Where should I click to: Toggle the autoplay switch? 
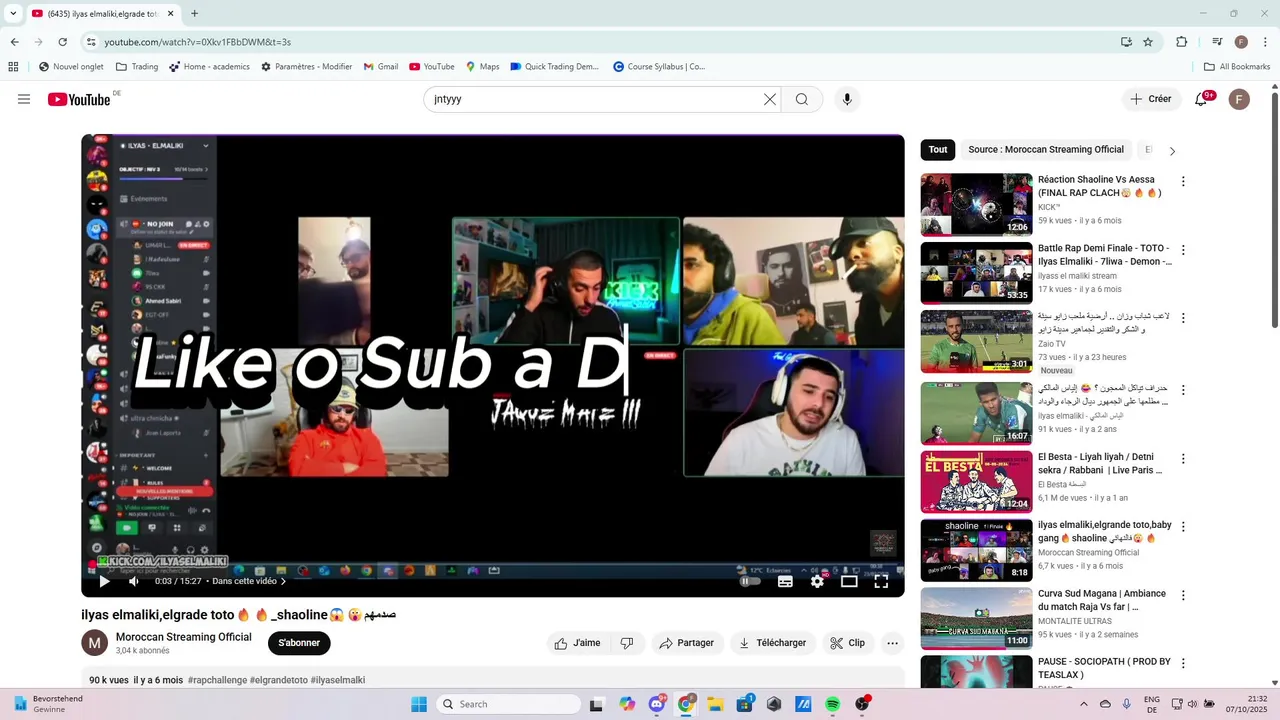coord(749,581)
